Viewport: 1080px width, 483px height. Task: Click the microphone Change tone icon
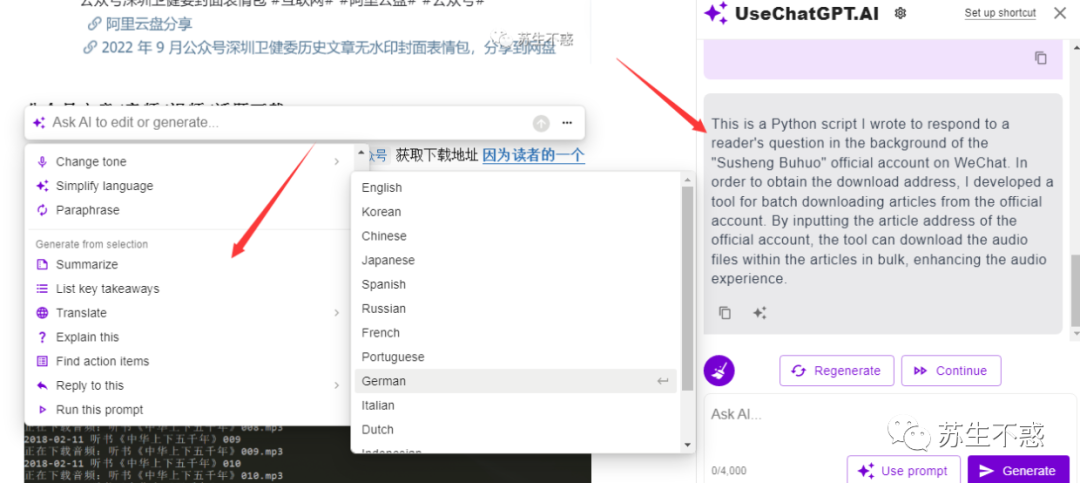point(42,162)
